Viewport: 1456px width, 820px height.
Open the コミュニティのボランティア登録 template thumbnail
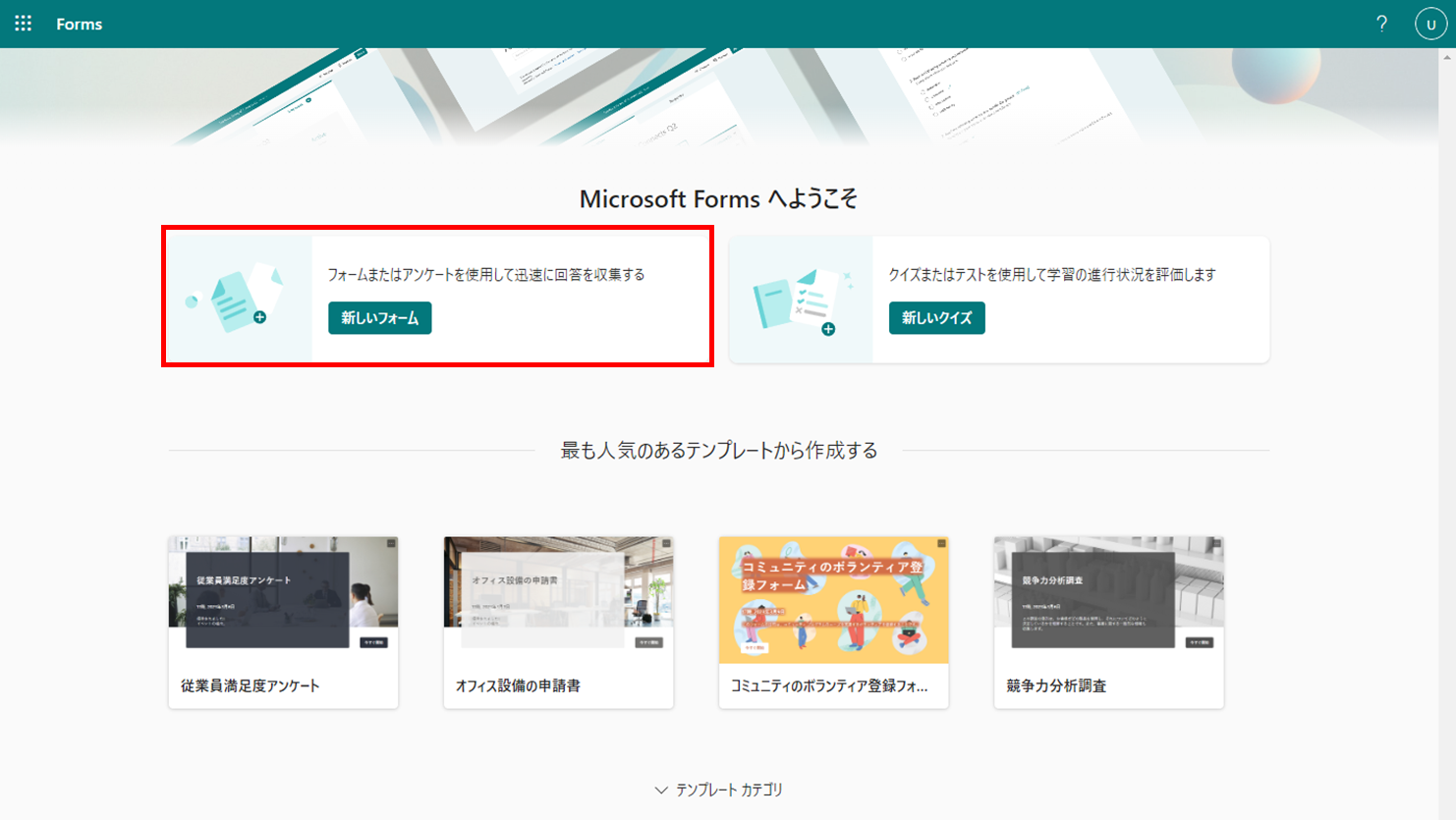coord(834,600)
